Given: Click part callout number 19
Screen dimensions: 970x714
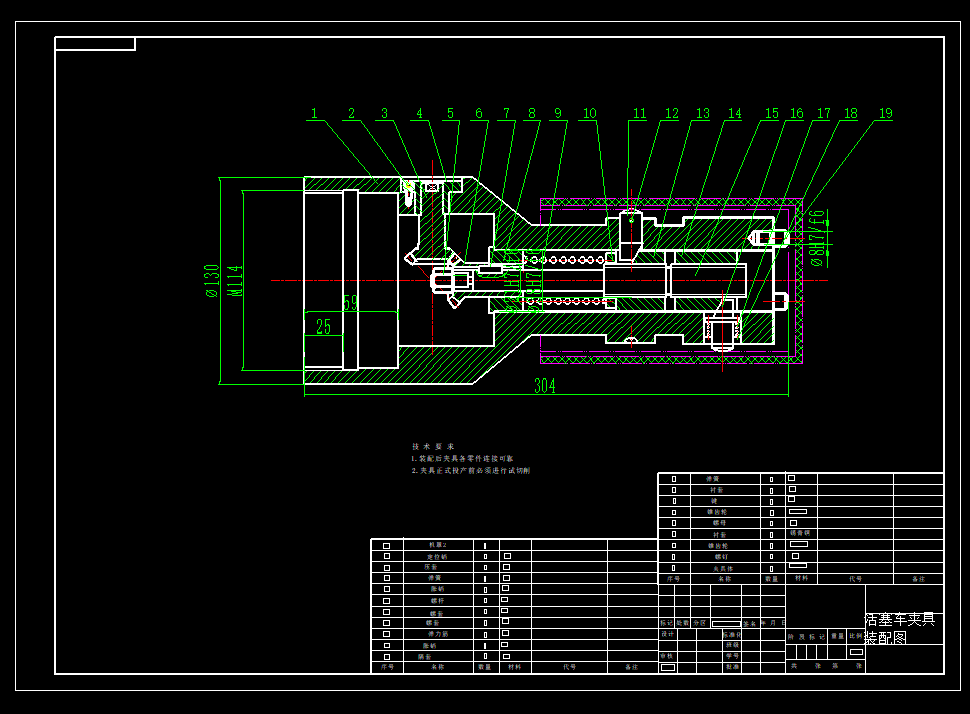Looking at the screenshot, I should tap(886, 113).
